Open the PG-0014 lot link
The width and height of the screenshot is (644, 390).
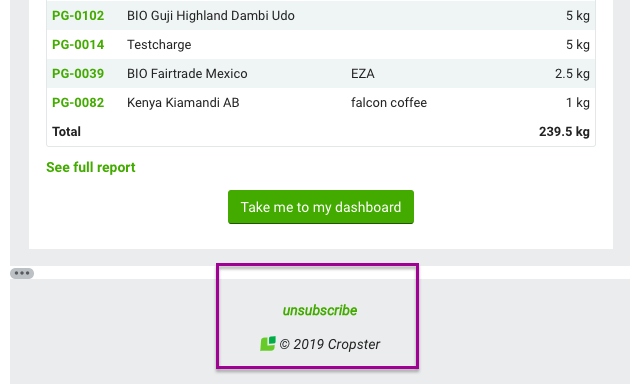pos(78,44)
